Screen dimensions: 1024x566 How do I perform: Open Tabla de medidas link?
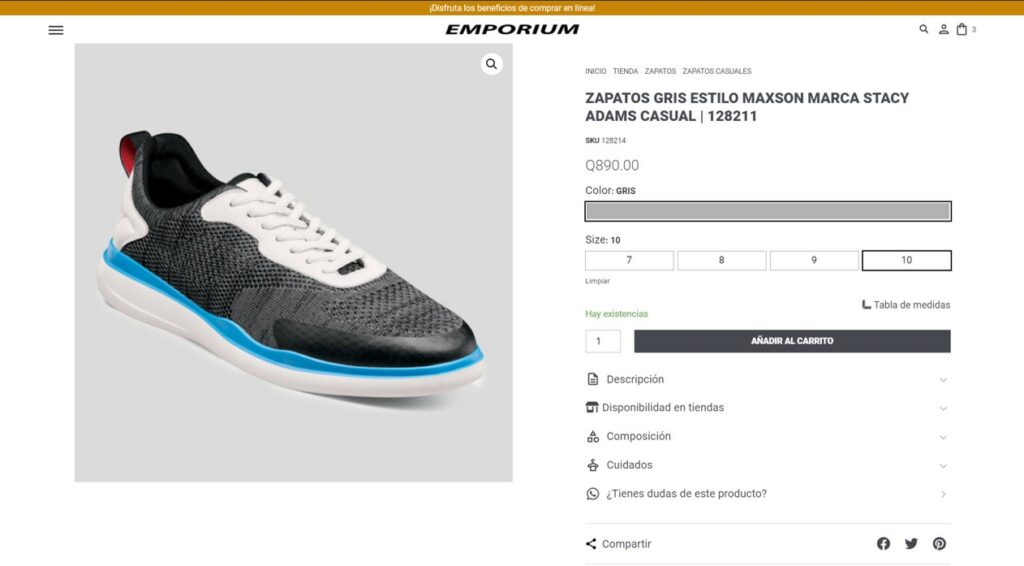point(906,305)
